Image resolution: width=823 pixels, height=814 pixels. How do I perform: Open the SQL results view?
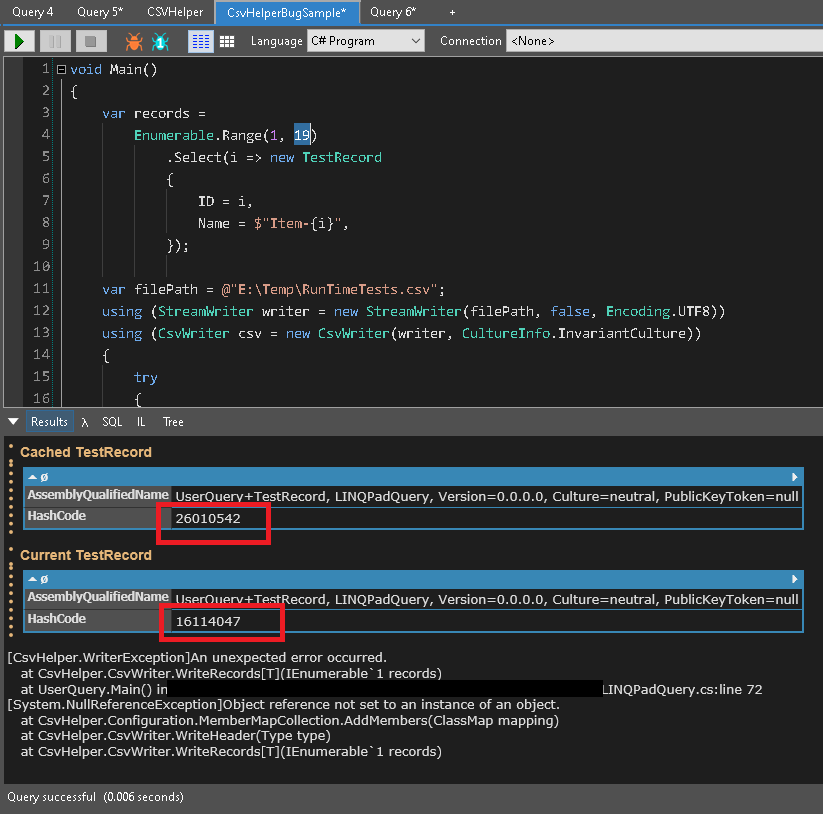(x=112, y=421)
